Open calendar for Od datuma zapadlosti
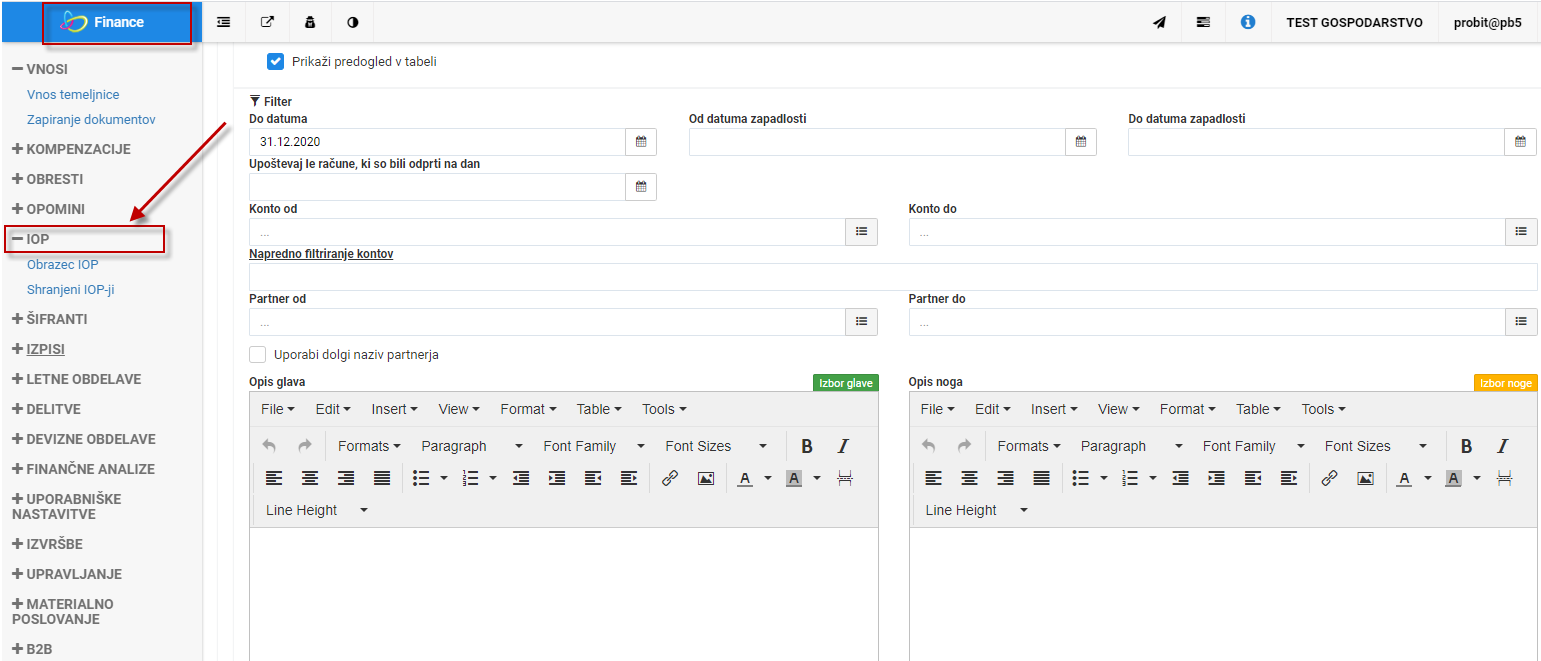The width and height of the screenshot is (1541, 661). click(1081, 142)
